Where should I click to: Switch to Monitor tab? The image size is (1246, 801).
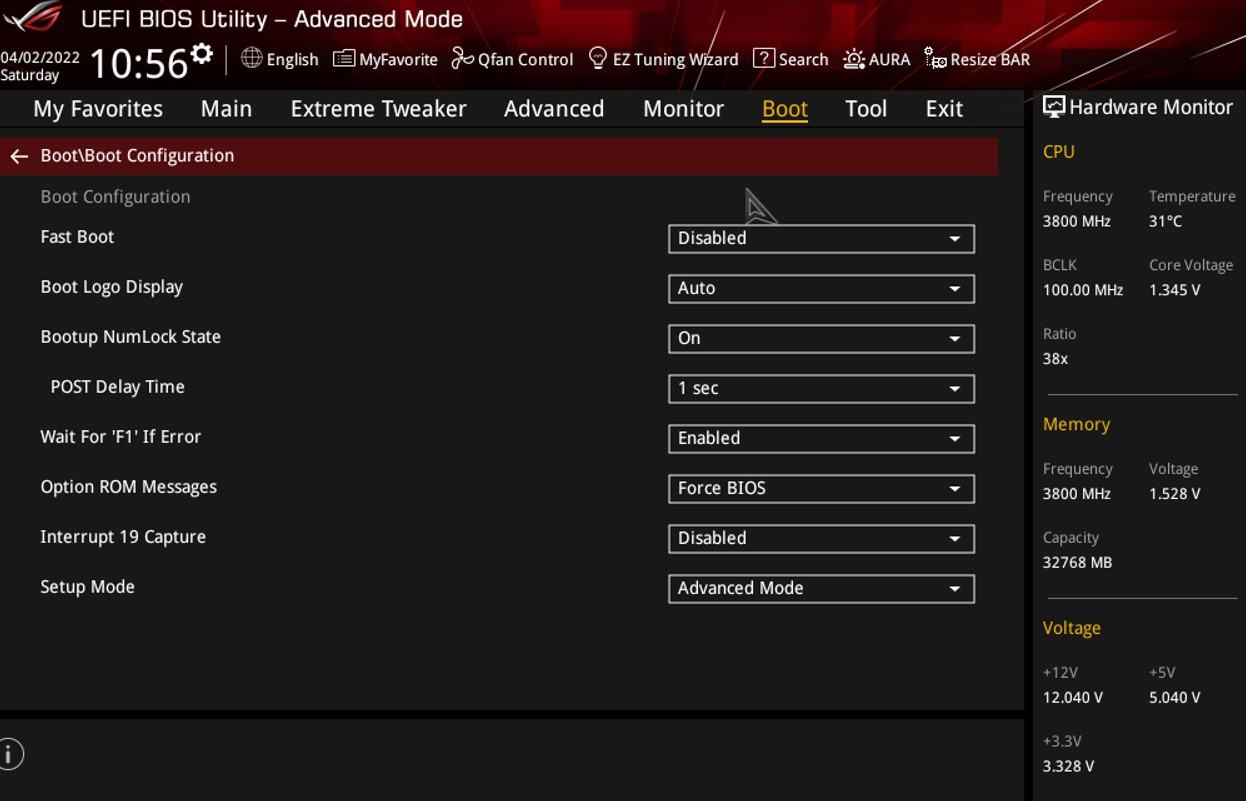tap(683, 109)
